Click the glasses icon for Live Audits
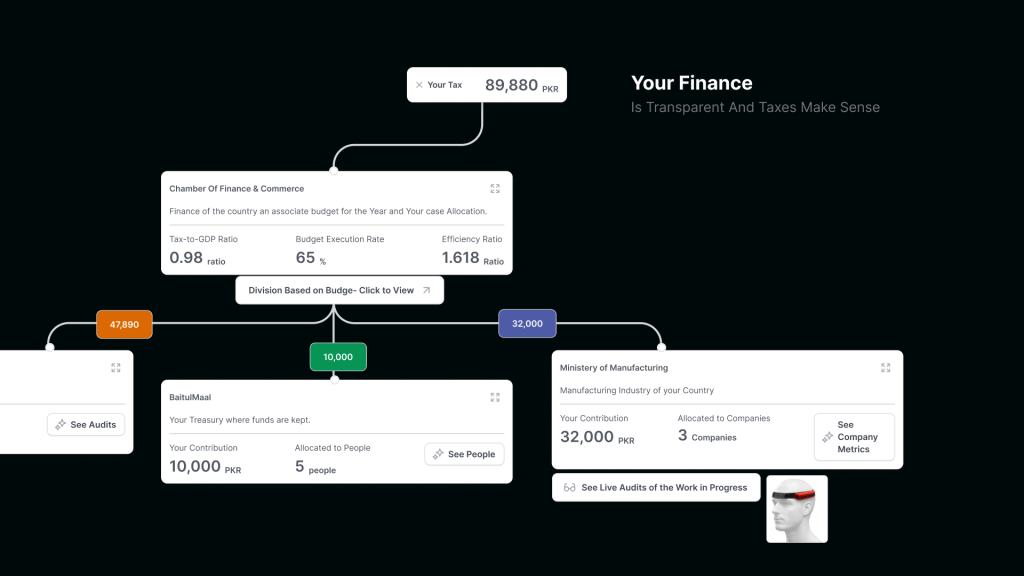The width and height of the screenshot is (1024, 576). click(x=569, y=488)
